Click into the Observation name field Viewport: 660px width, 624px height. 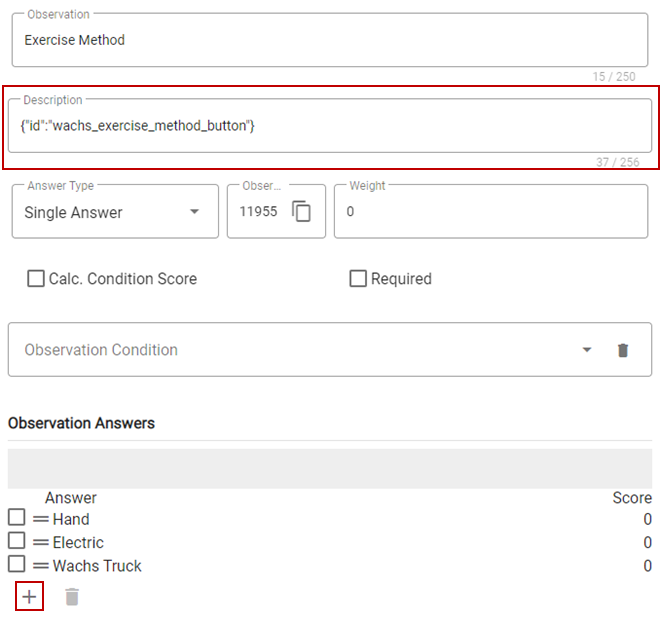[x=330, y=40]
